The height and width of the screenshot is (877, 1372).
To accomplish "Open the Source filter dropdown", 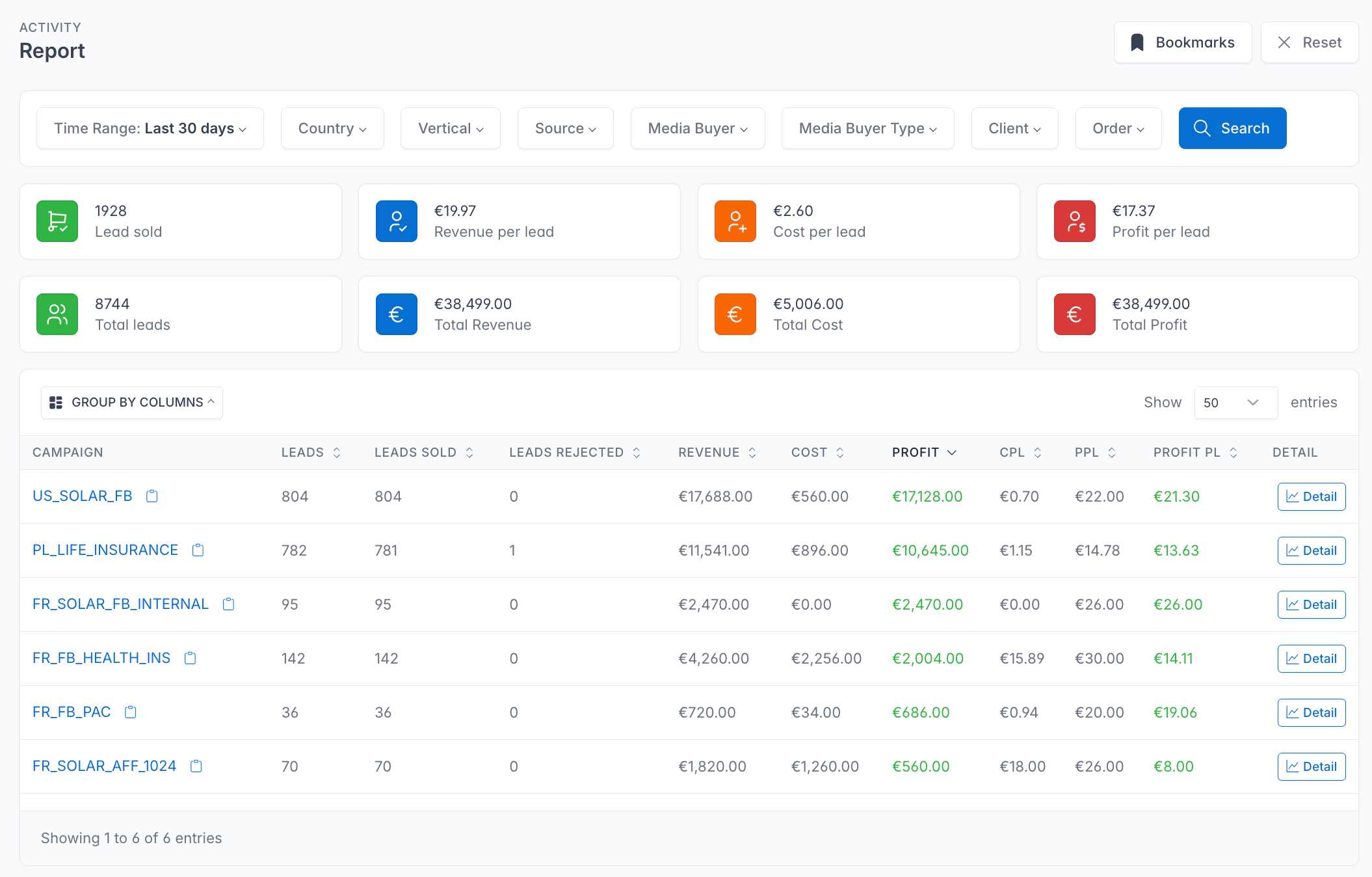I will coord(566,128).
